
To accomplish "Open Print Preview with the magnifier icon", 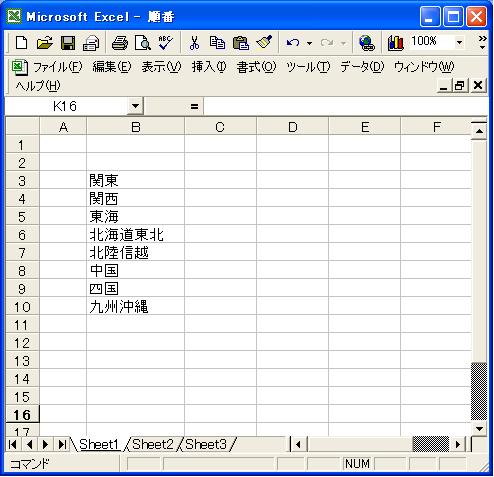I will pyautogui.click(x=143, y=43).
